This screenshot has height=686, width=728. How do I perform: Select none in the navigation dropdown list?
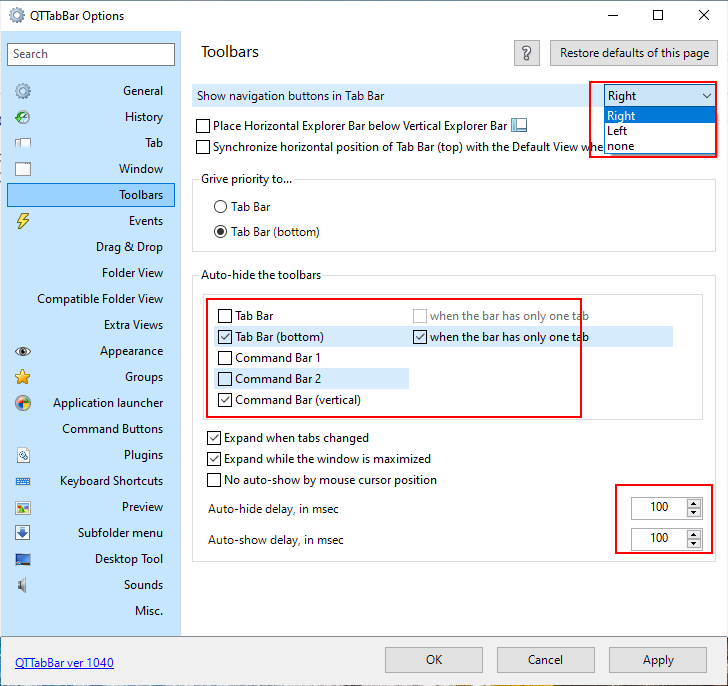(x=620, y=146)
